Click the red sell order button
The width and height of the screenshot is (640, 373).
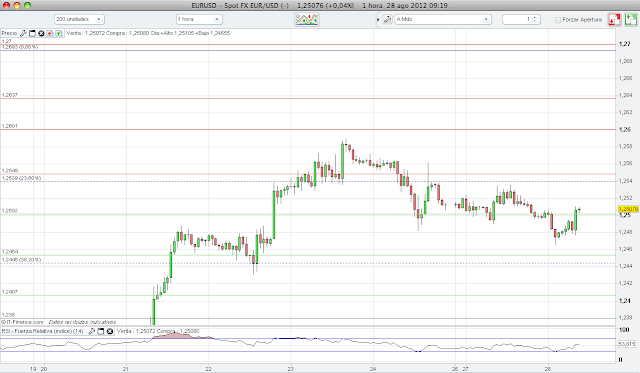614,19
